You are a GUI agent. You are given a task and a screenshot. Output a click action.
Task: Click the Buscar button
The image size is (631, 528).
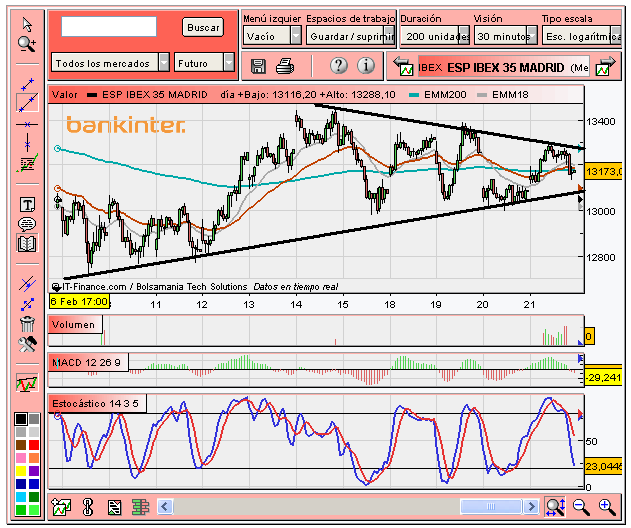point(203,27)
